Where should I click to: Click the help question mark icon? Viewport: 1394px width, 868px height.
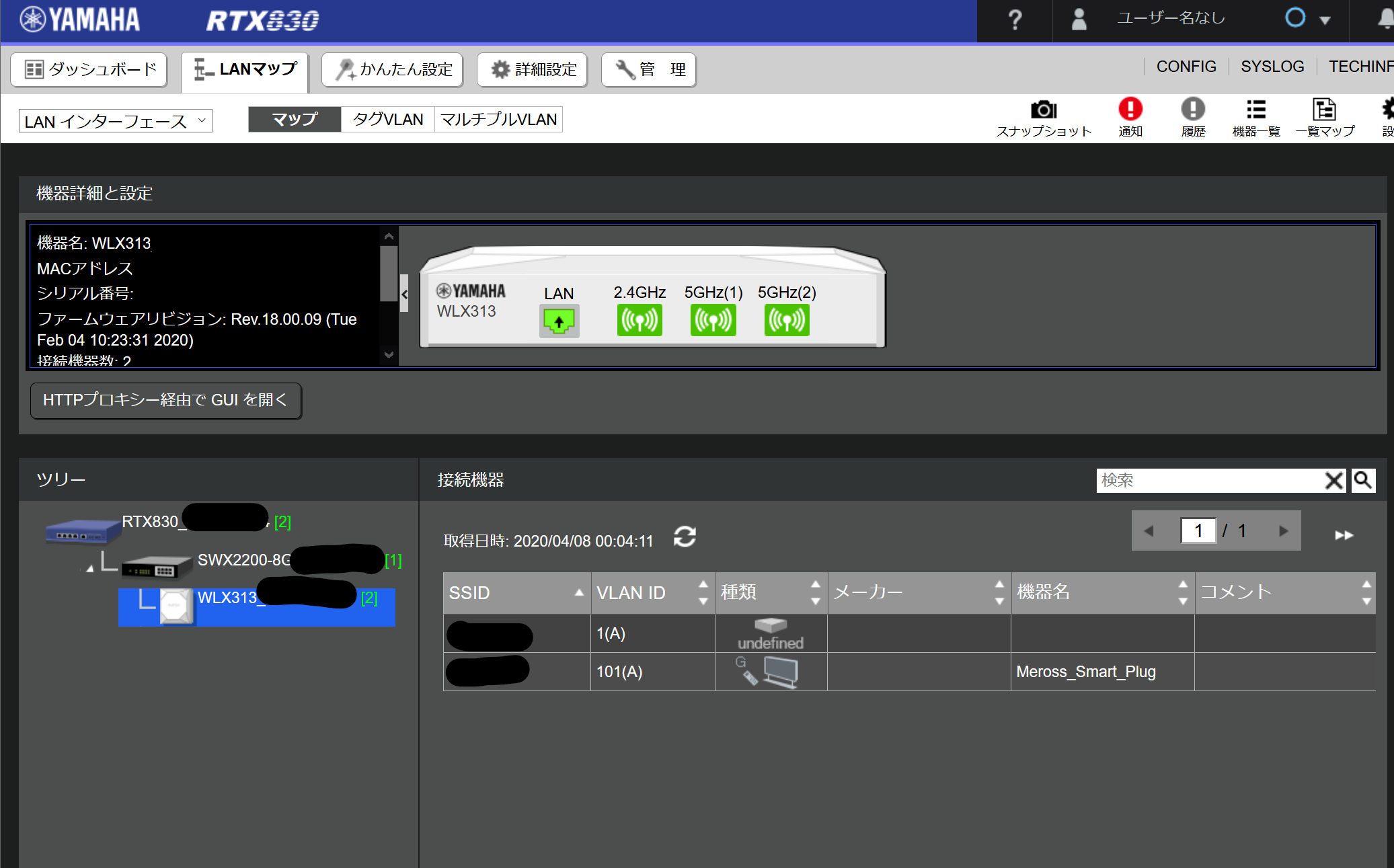tap(1014, 20)
